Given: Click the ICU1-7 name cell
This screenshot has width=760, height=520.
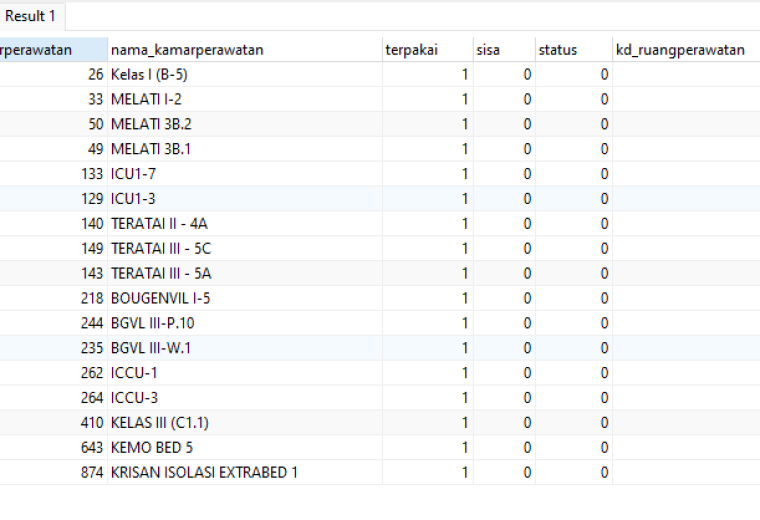Looking at the screenshot, I should (x=245, y=174).
